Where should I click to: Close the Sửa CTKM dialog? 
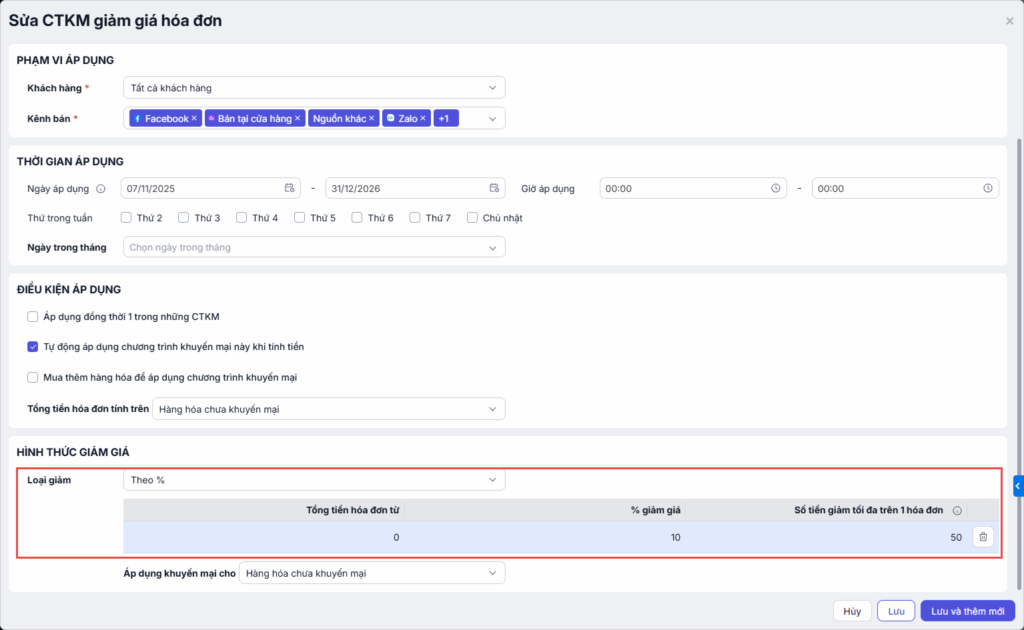tap(1009, 20)
